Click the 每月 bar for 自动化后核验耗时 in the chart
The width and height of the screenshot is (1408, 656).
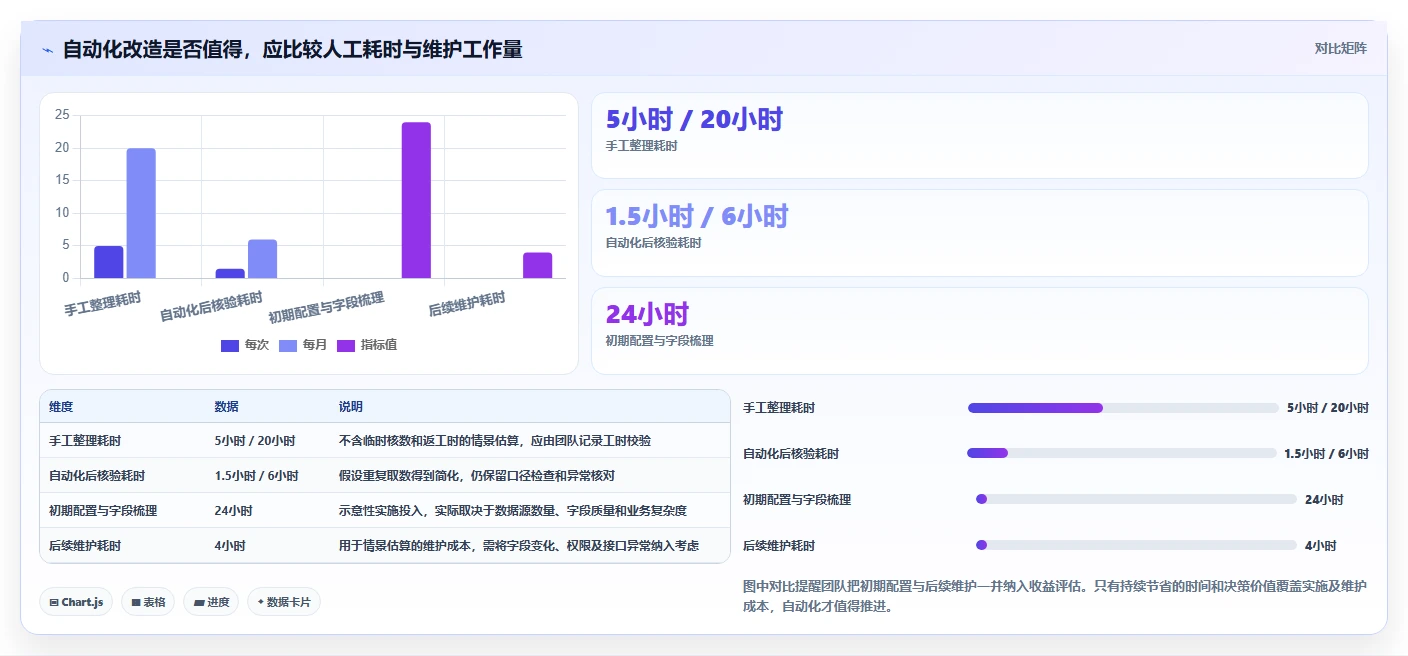click(x=262, y=259)
